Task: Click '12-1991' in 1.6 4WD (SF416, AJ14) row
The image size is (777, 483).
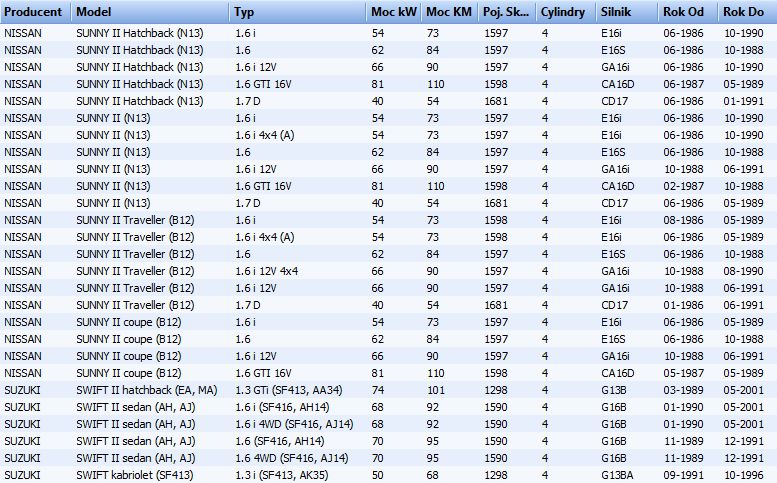Action: [743, 458]
